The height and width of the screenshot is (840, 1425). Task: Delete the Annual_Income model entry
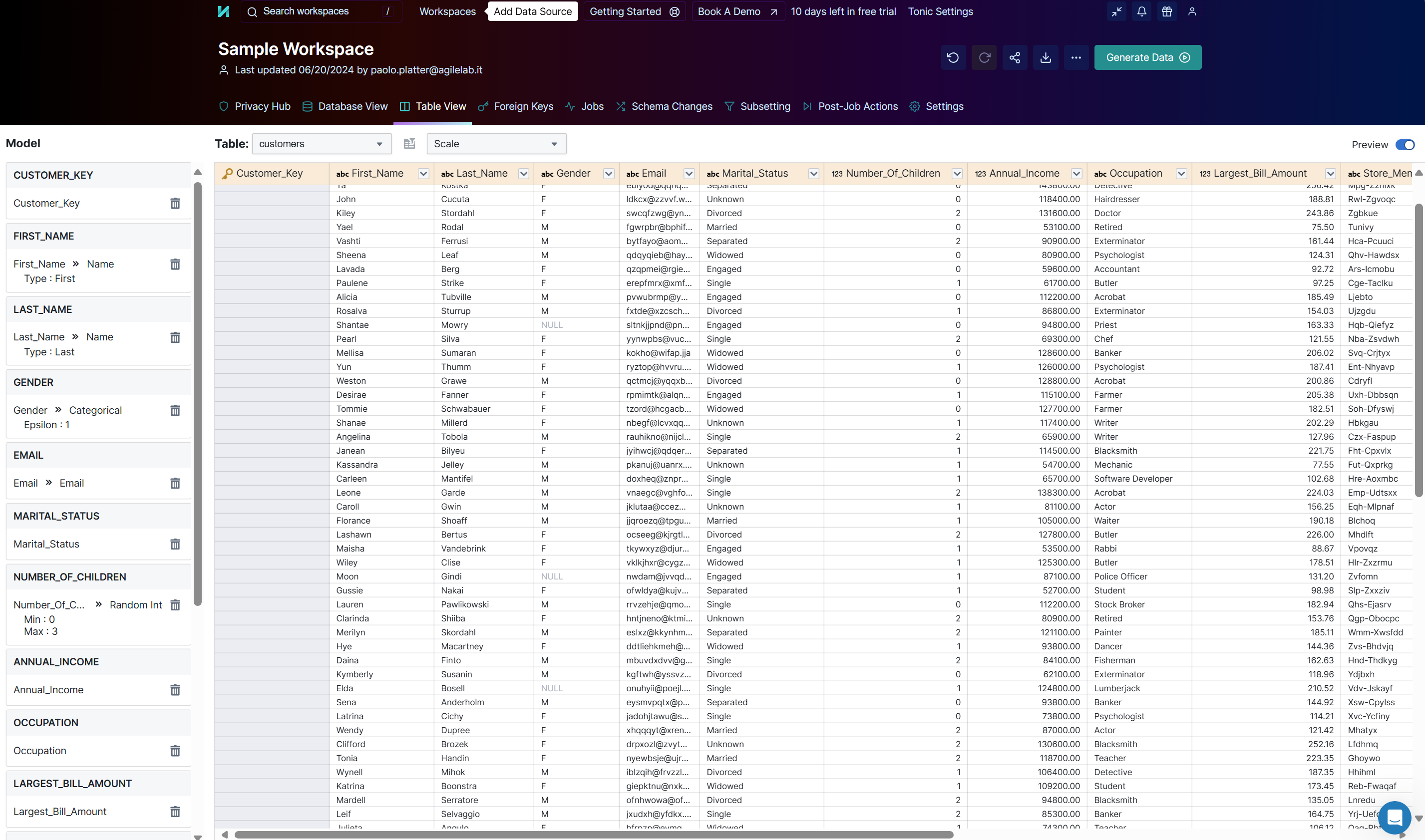[x=176, y=690]
